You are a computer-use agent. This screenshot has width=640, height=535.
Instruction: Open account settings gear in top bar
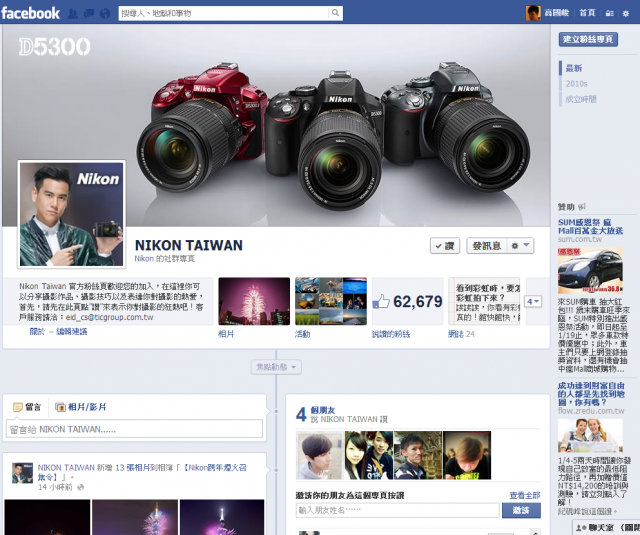625,13
